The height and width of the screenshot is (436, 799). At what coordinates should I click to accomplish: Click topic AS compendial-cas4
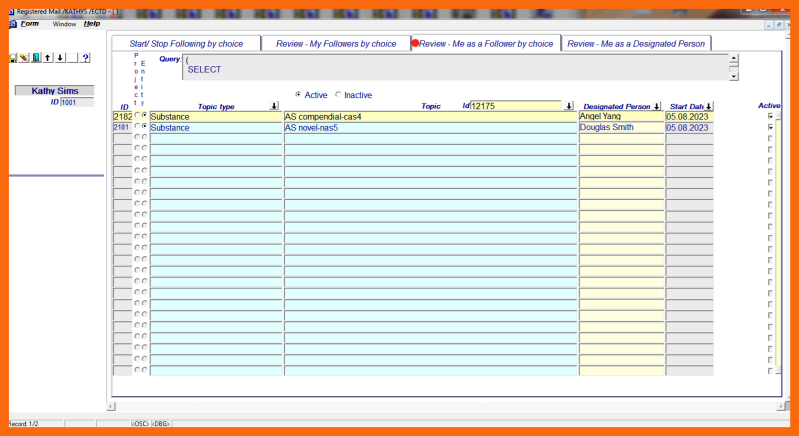(x=431, y=117)
